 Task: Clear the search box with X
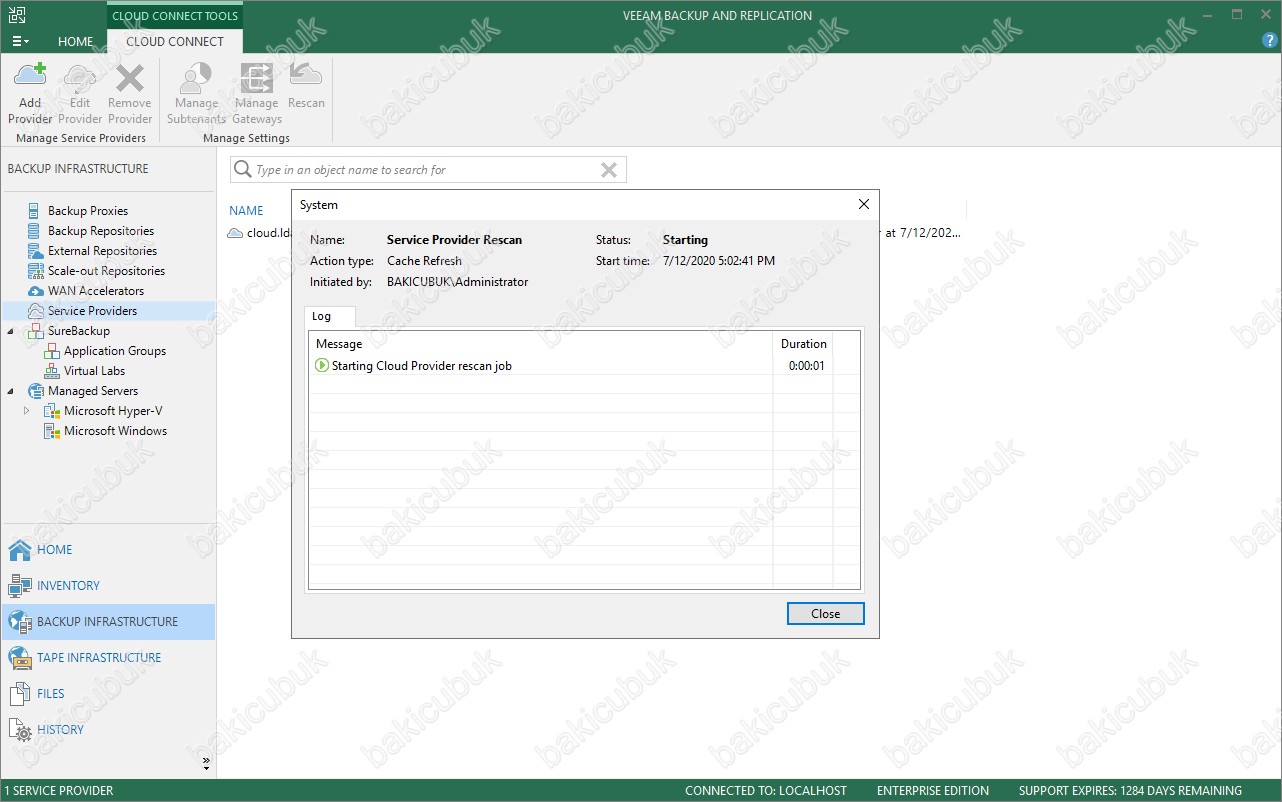point(608,170)
